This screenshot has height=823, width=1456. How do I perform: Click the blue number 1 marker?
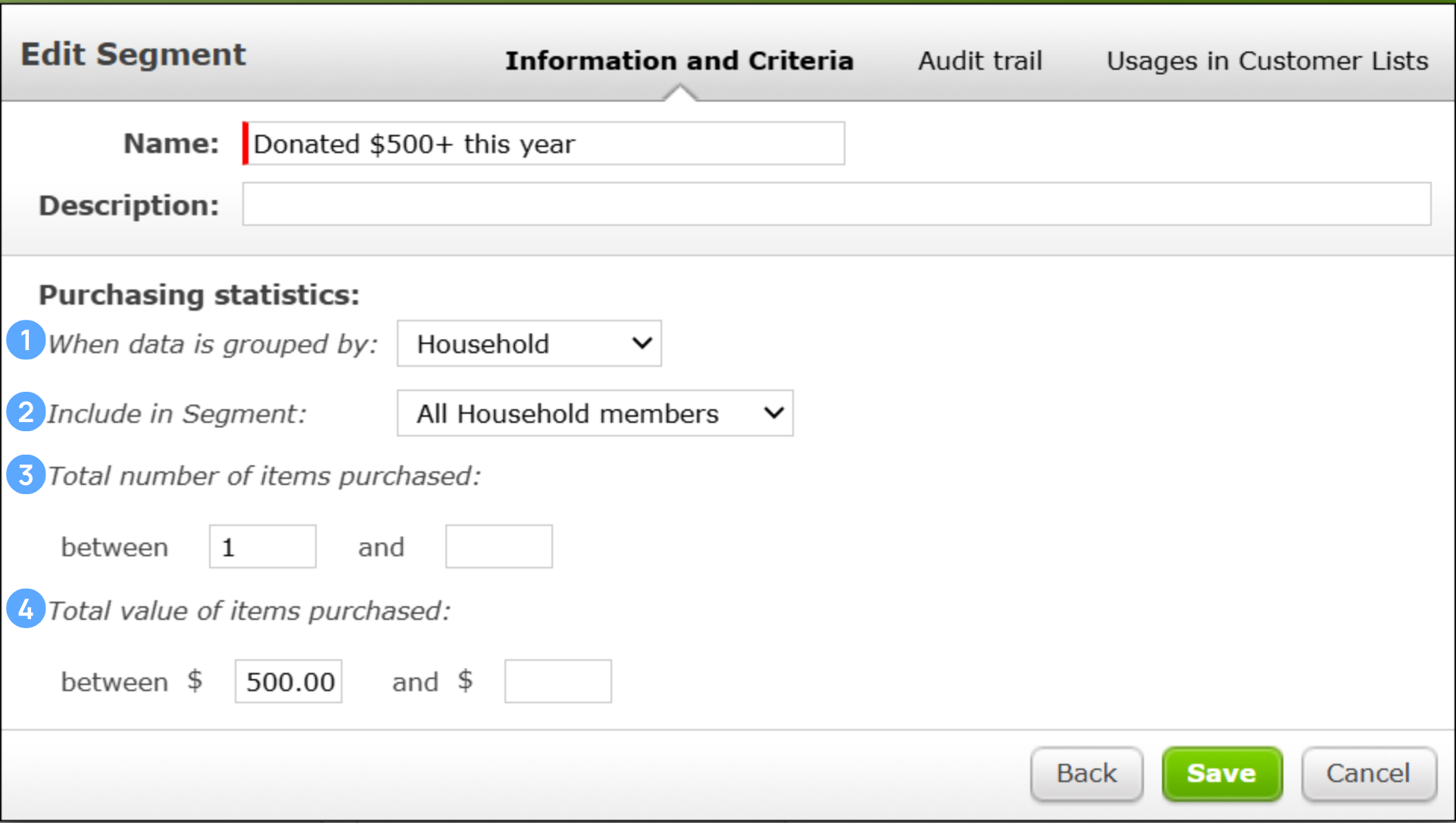(26, 340)
